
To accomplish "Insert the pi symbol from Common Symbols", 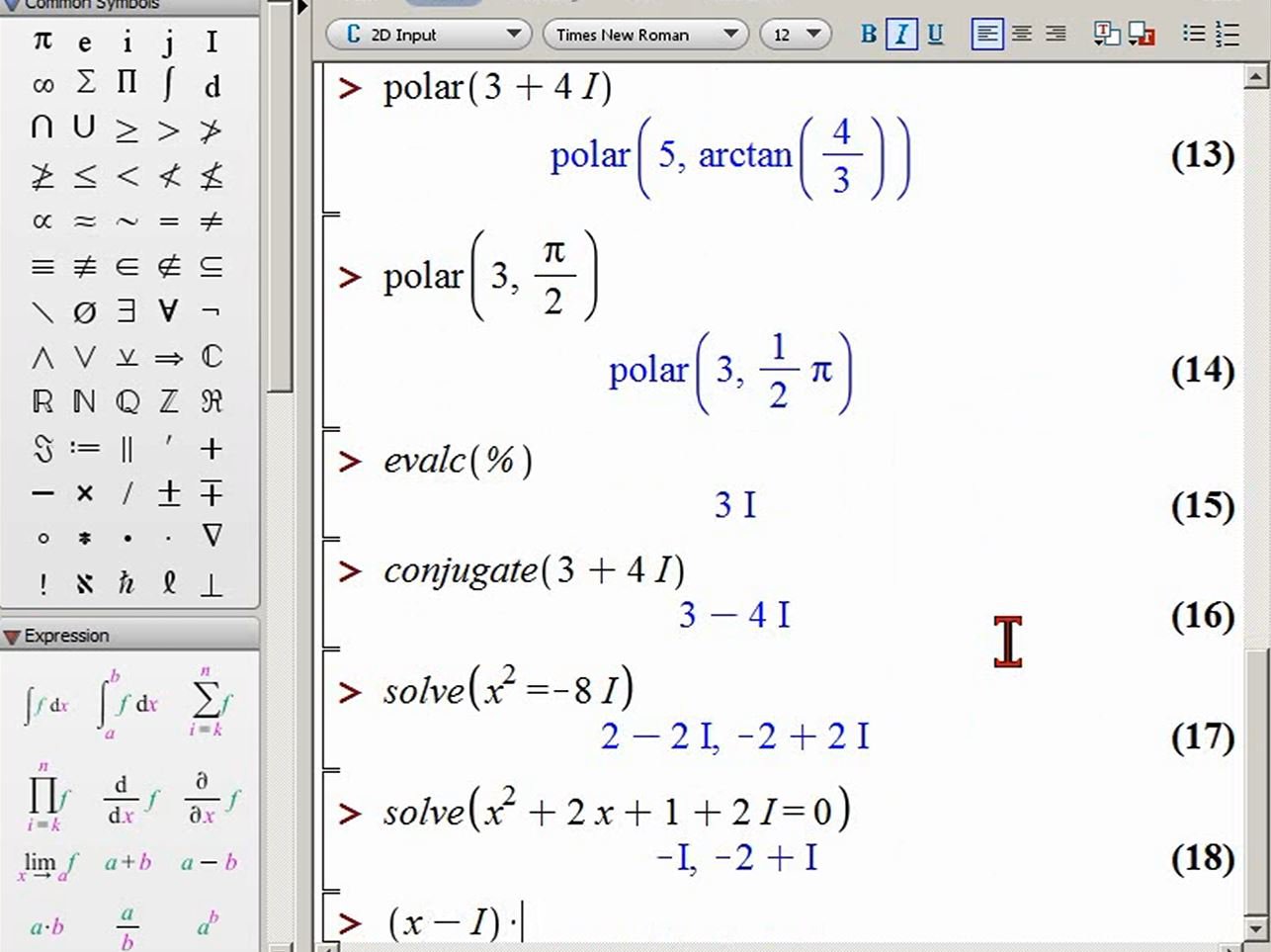I will coord(42,41).
